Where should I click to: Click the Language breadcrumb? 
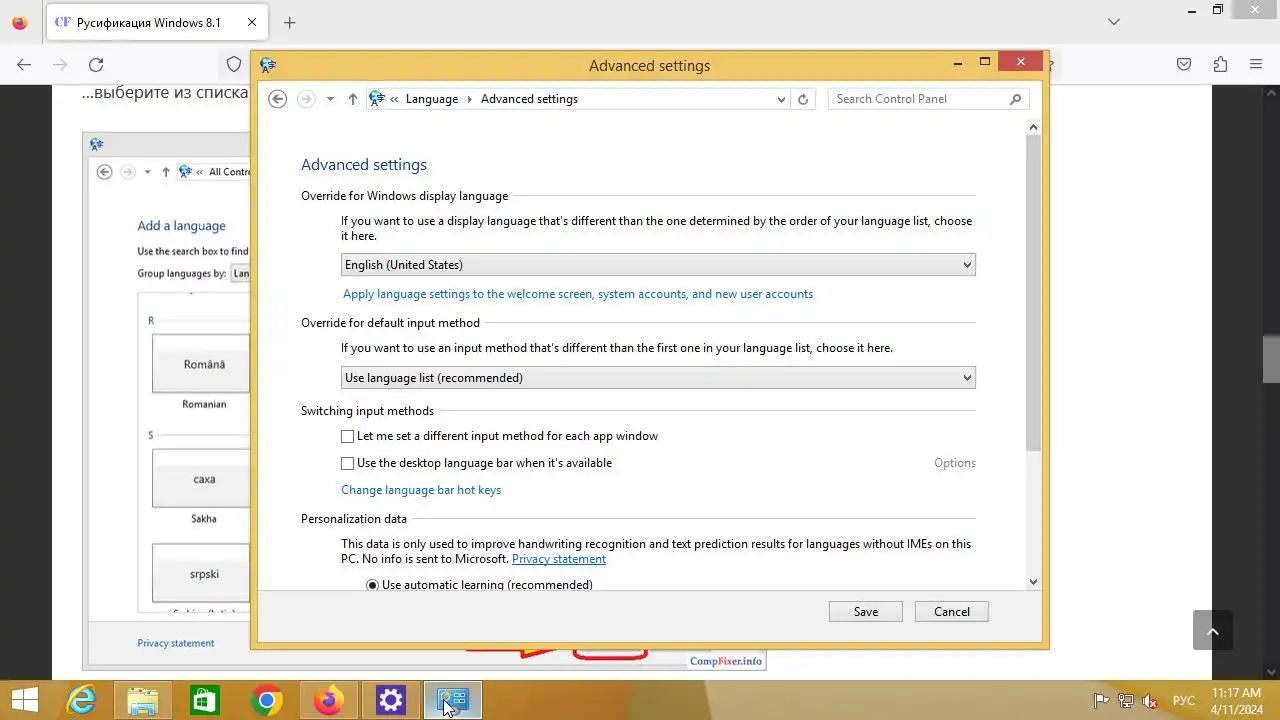tap(432, 99)
